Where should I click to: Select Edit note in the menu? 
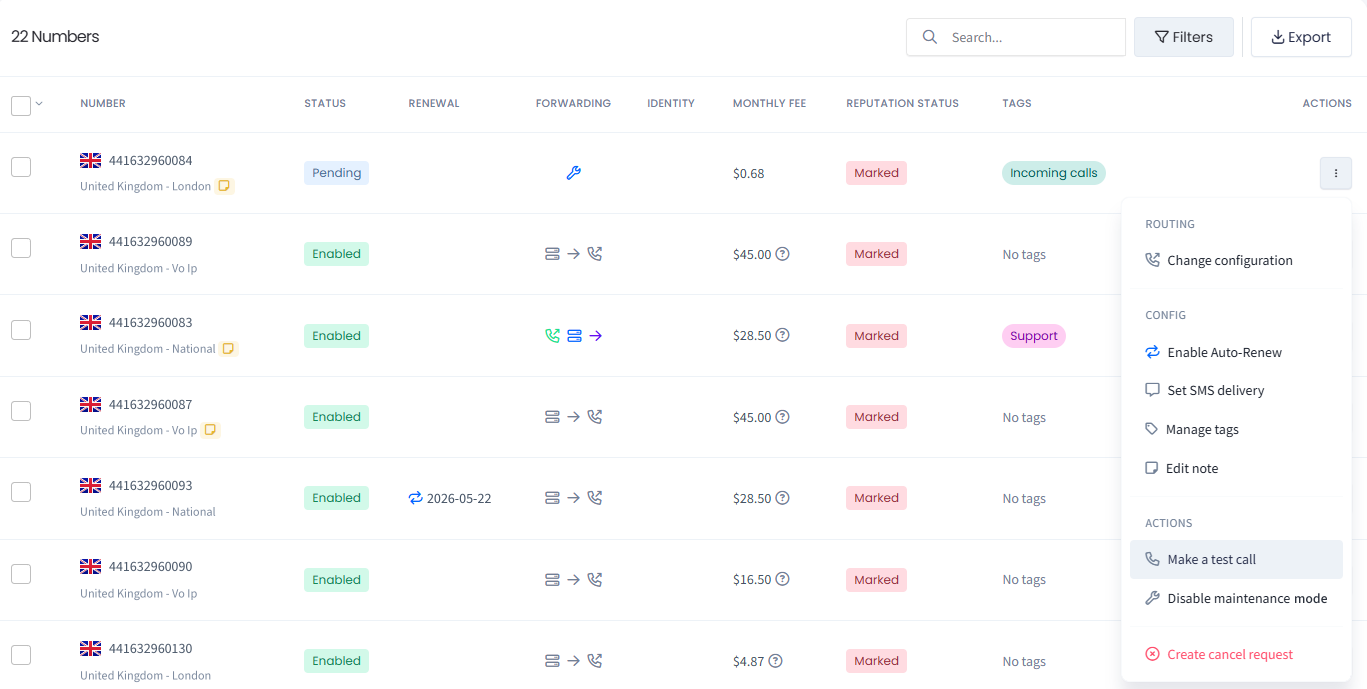(1236, 468)
